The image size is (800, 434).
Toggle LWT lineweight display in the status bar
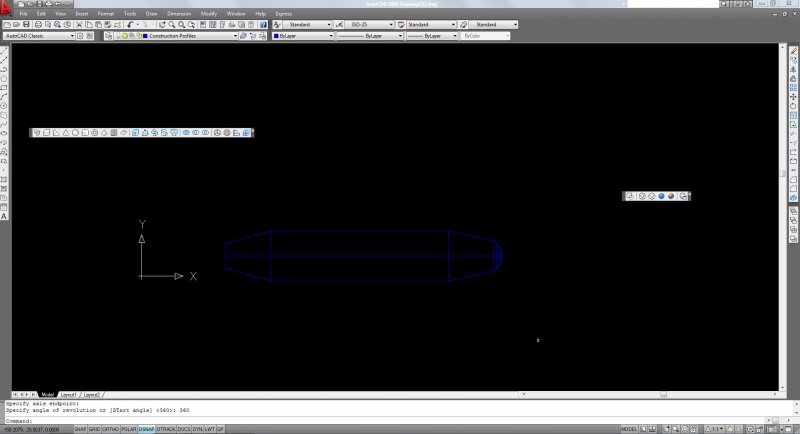pos(210,429)
